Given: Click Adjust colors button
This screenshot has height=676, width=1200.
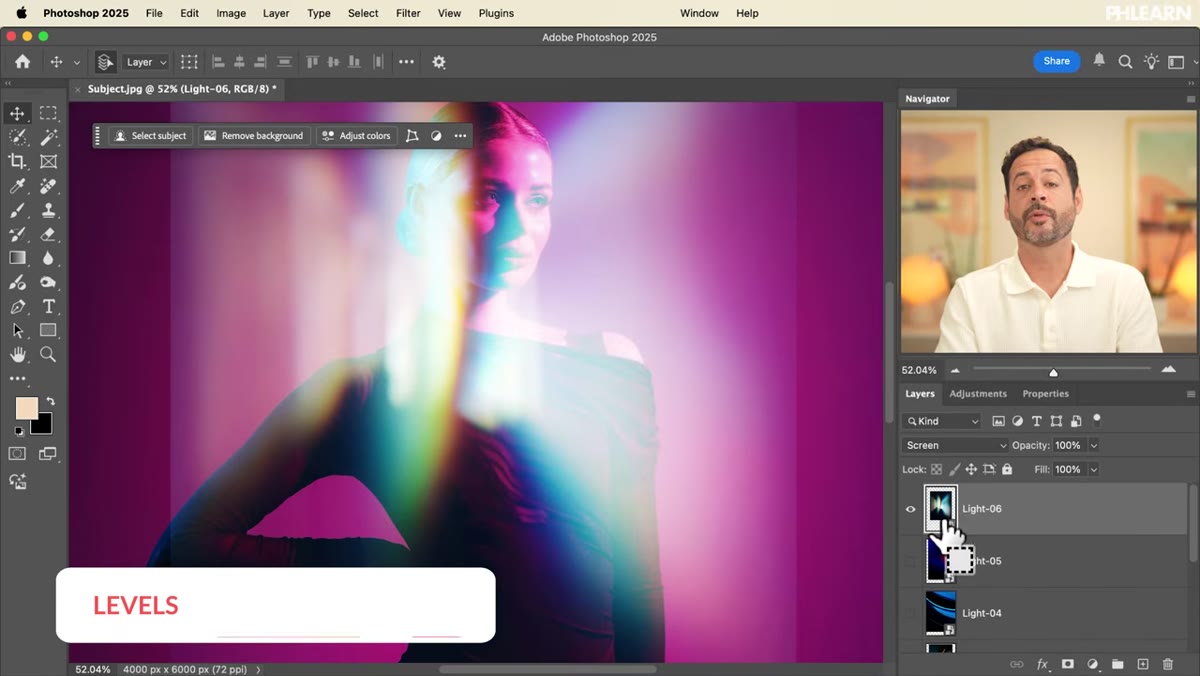Looking at the screenshot, I should (x=356, y=136).
